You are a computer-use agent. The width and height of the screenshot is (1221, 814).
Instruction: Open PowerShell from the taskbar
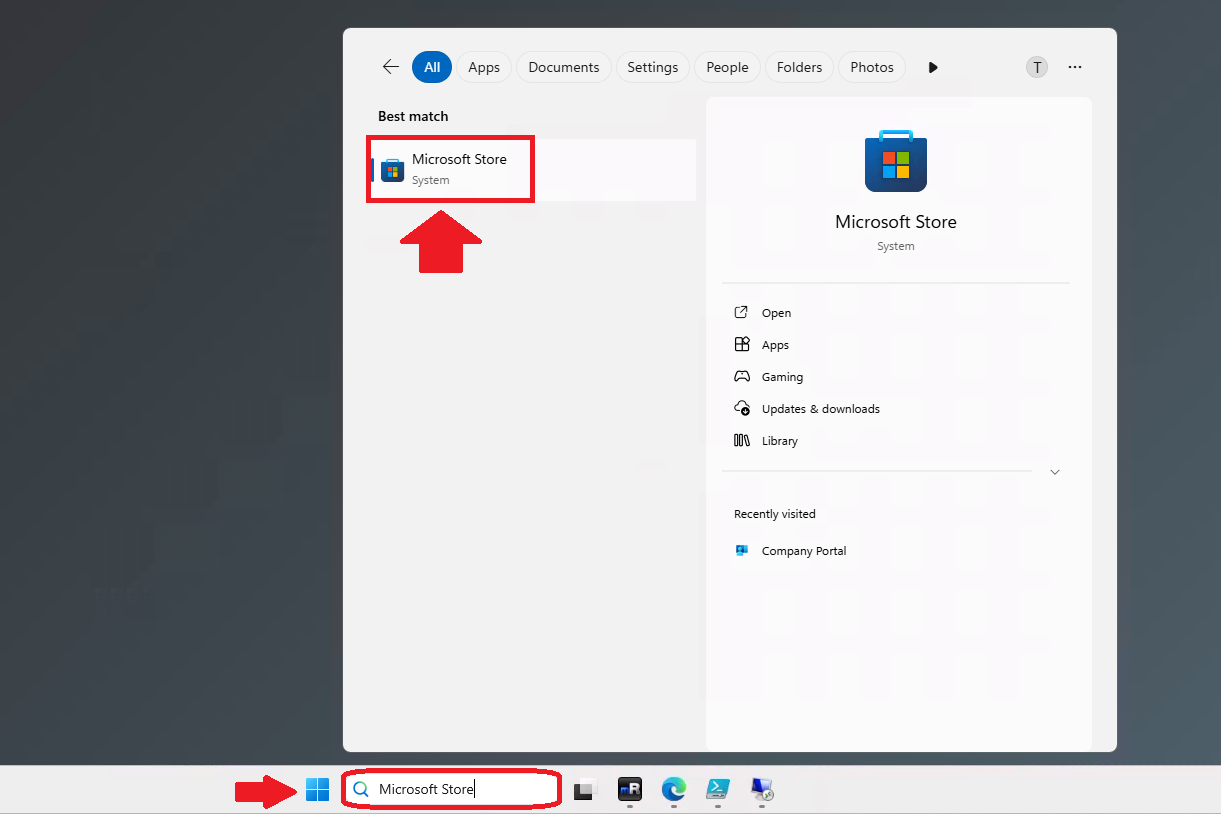(x=718, y=789)
